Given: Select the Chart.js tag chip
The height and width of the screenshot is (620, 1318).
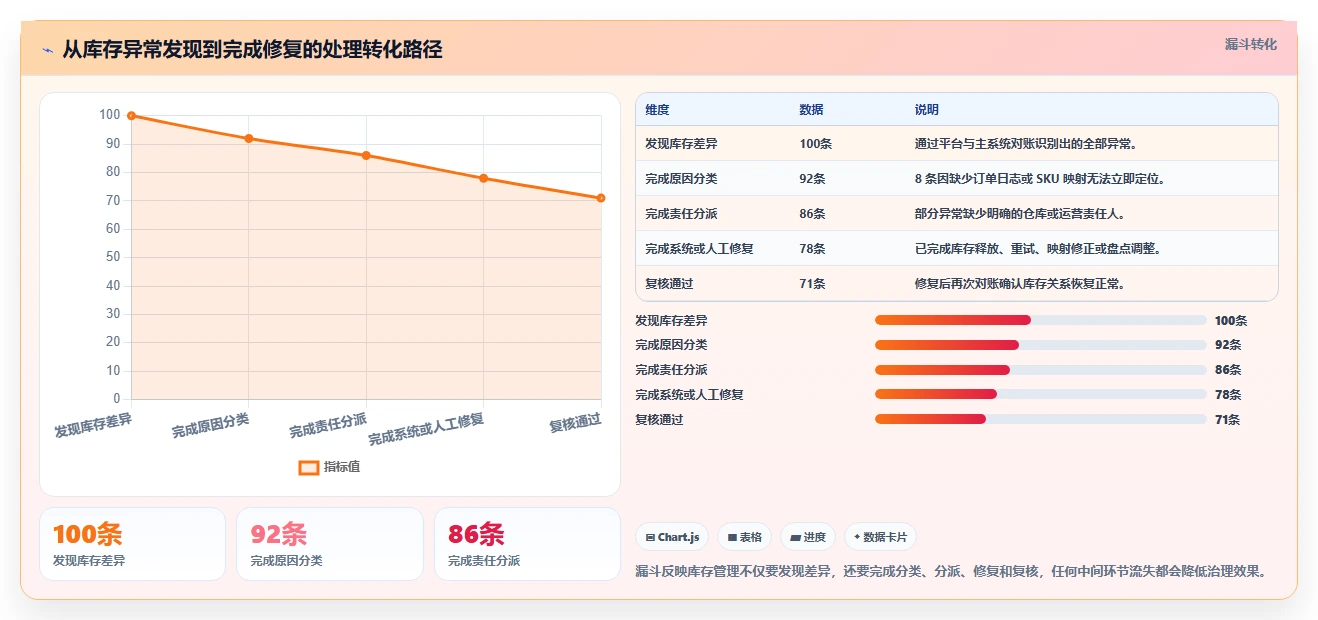Looking at the screenshot, I should pyautogui.click(x=672, y=537).
